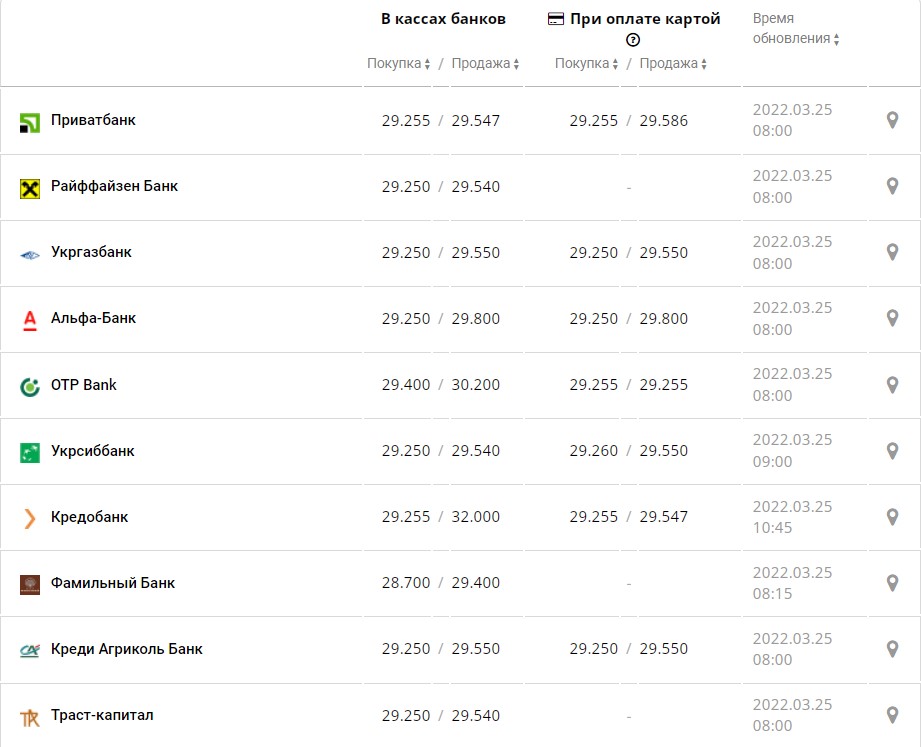The height and width of the screenshot is (747, 921).
Task: Click the map pin for Приватбанк
Action: (x=893, y=120)
